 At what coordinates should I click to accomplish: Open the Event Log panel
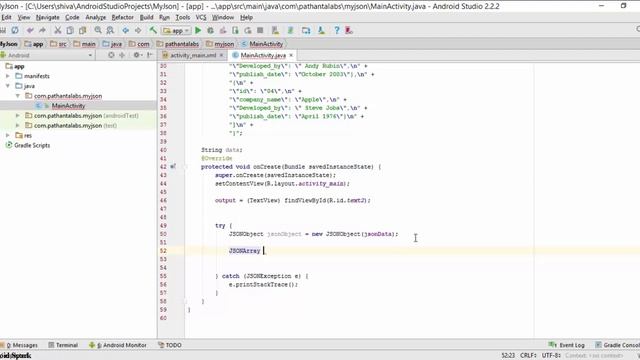[567, 345]
